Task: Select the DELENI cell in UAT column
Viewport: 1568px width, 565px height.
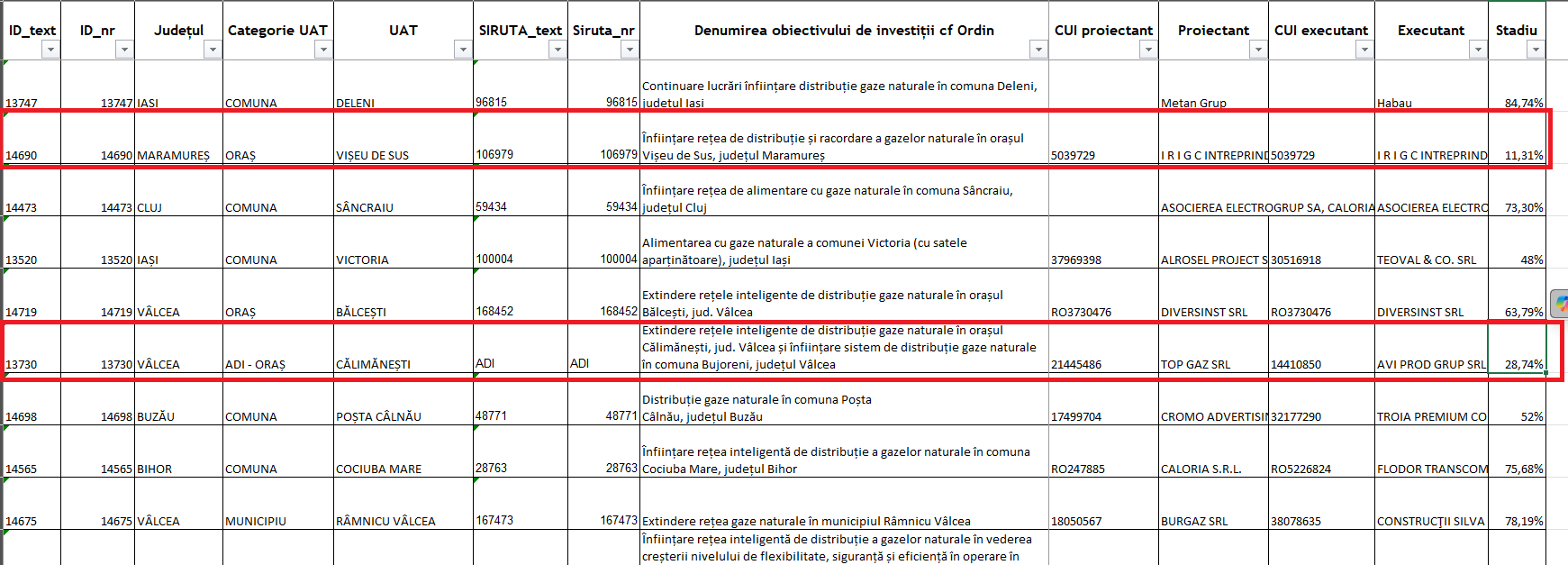Action: [403, 86]
